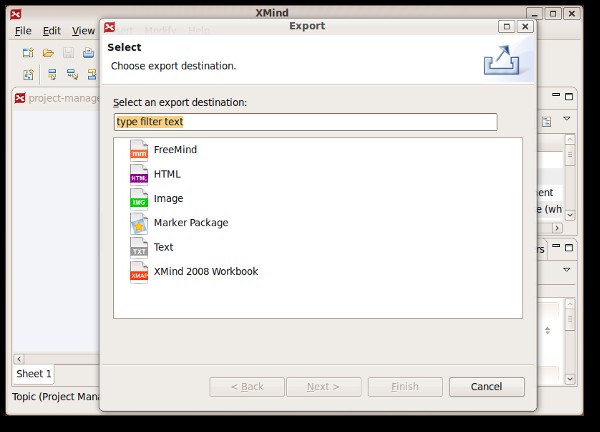Image resolution: width=600 pixels, height=432 pixels.
Task: Open the File menu in XMind
Action: click(23, 31)
